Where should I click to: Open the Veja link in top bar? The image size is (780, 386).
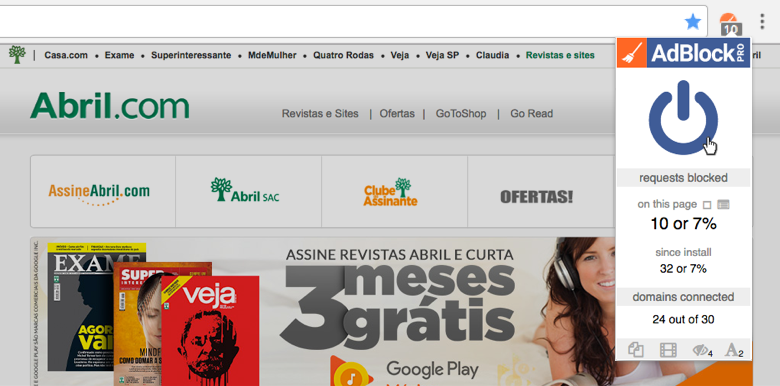(x=399, y=55)
